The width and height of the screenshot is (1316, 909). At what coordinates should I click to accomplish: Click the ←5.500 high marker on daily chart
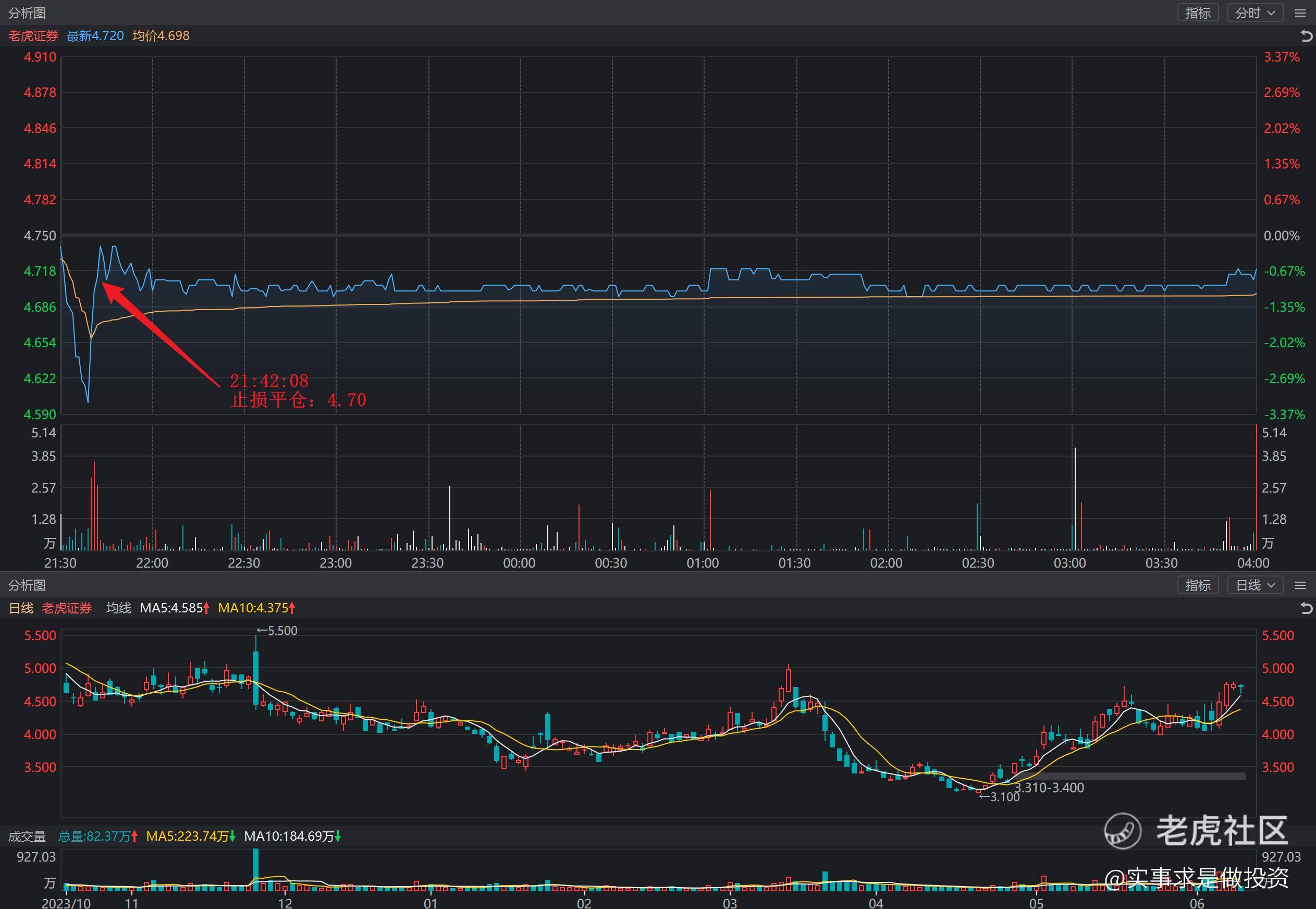[277, 631]
